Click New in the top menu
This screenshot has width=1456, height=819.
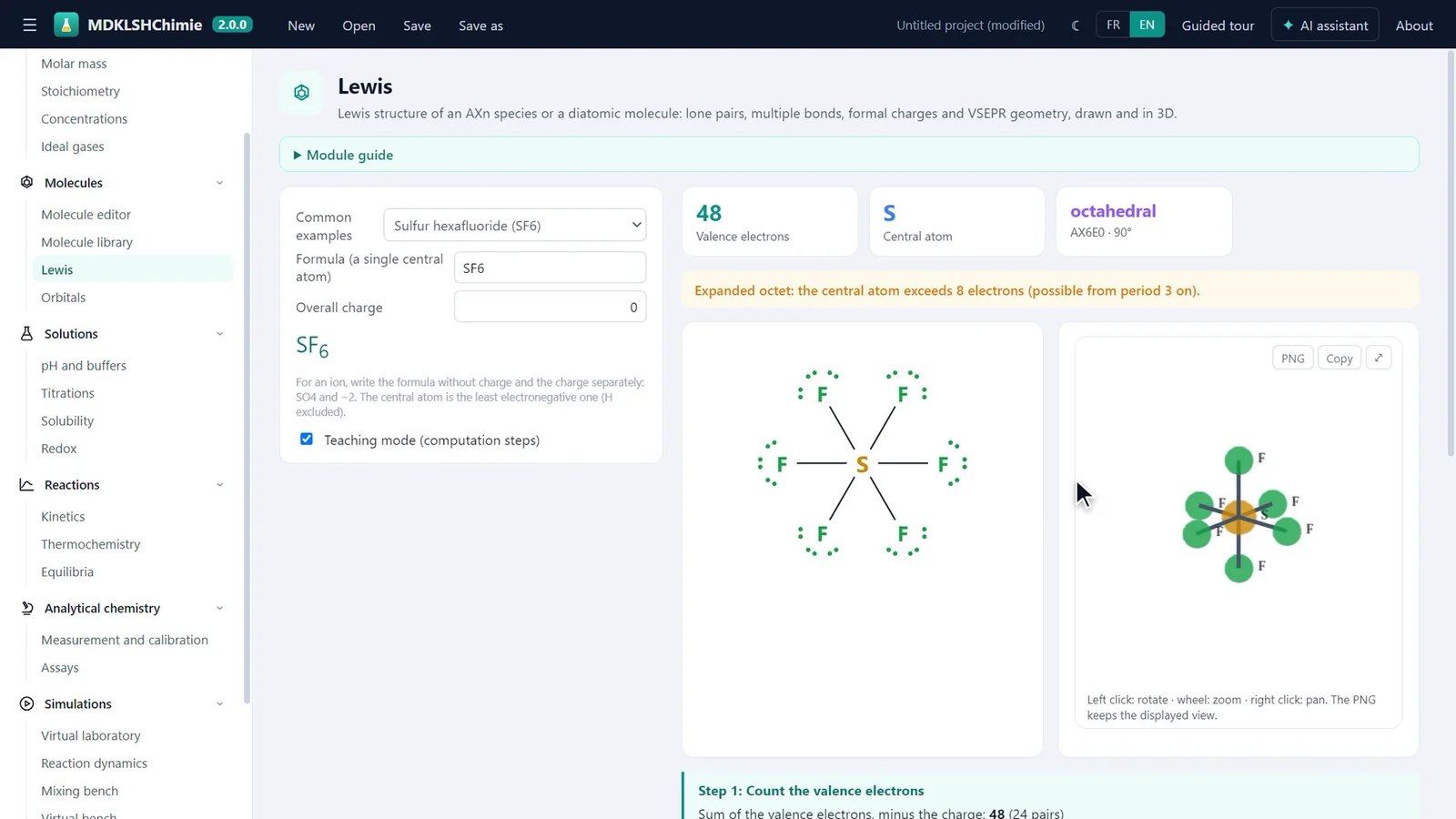[x=301, y=25]
